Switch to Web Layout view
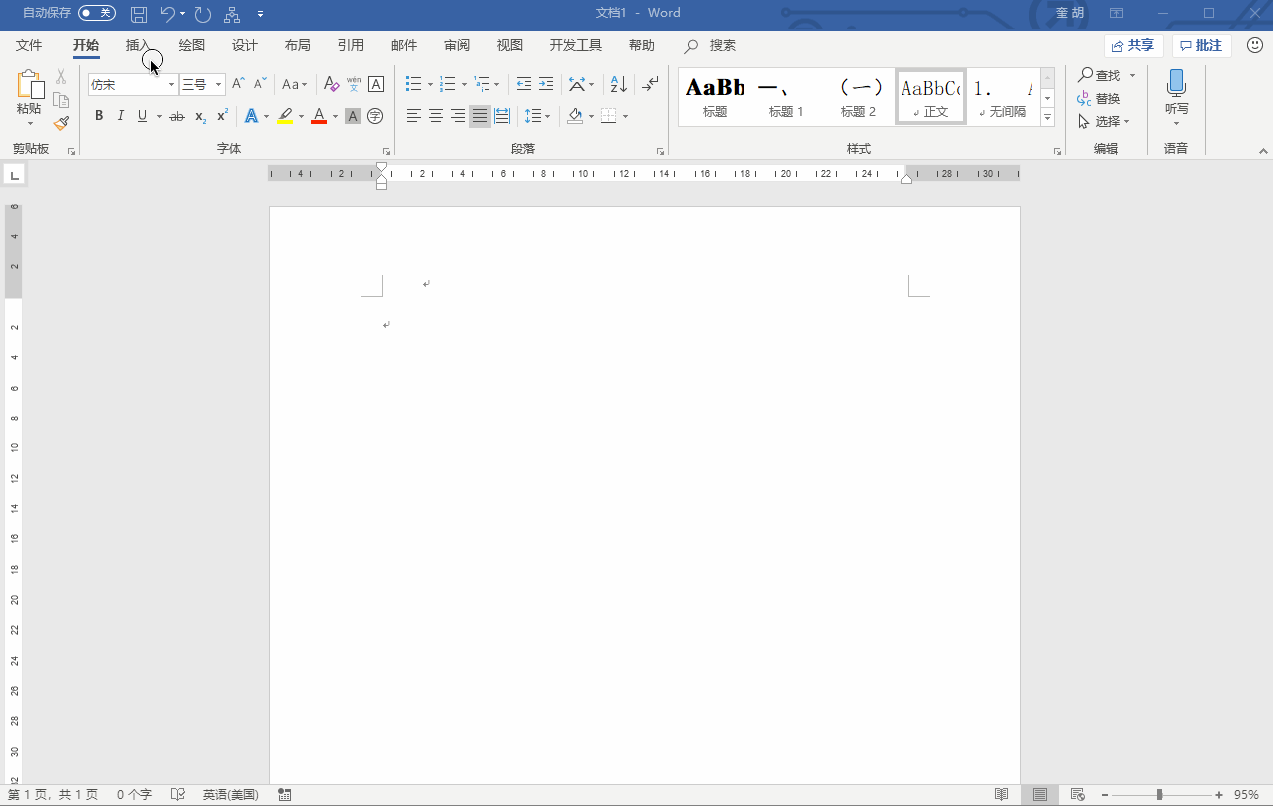1273x806 pixels. [x=1078, y=794]
